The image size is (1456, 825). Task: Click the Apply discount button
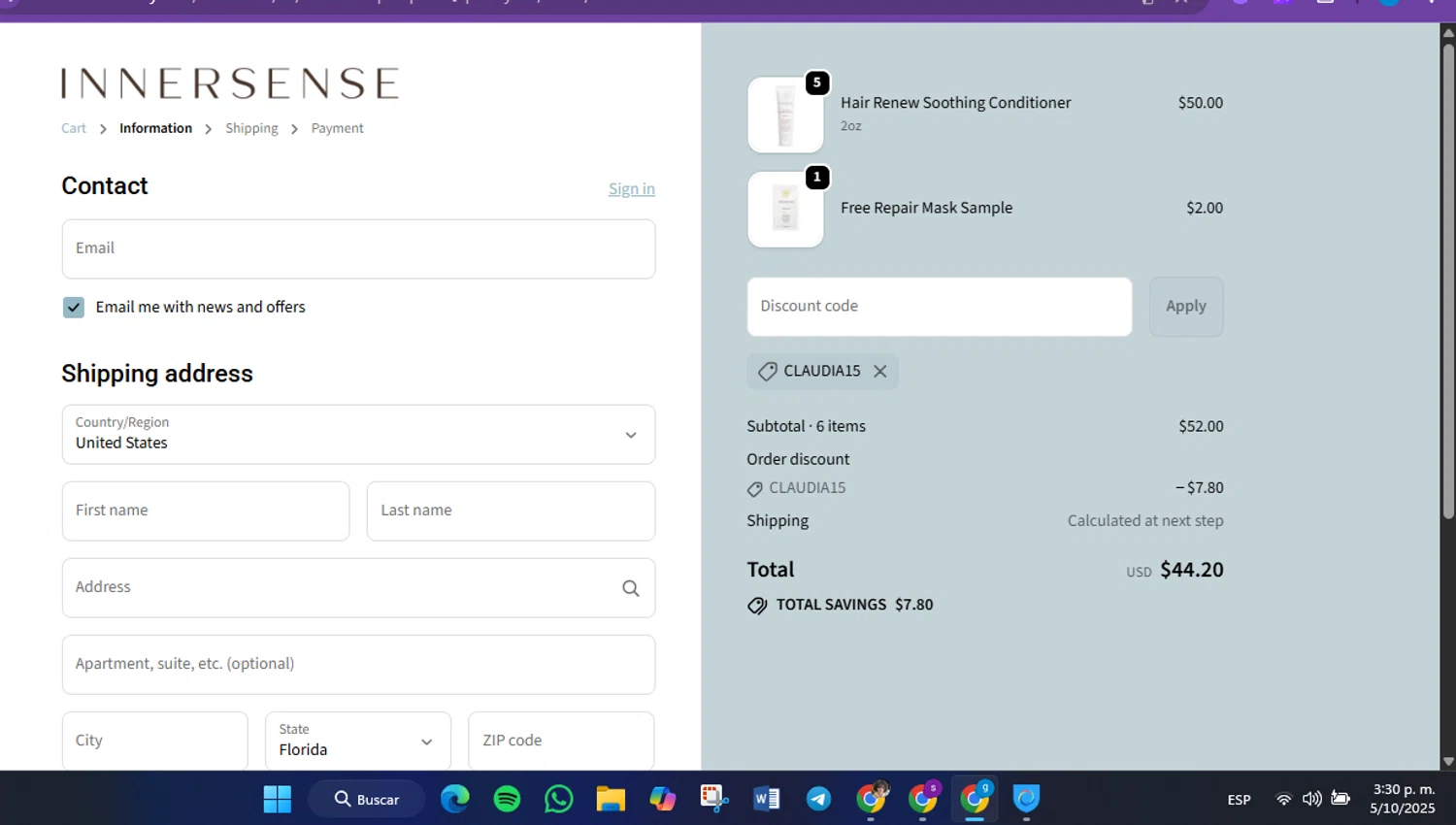pyautogui.click(x=1186, y=307)
